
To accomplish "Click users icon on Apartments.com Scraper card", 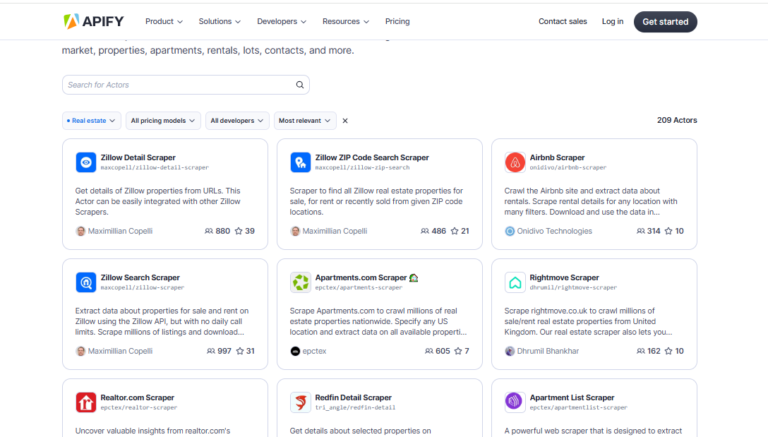I will tap(429, 351).
